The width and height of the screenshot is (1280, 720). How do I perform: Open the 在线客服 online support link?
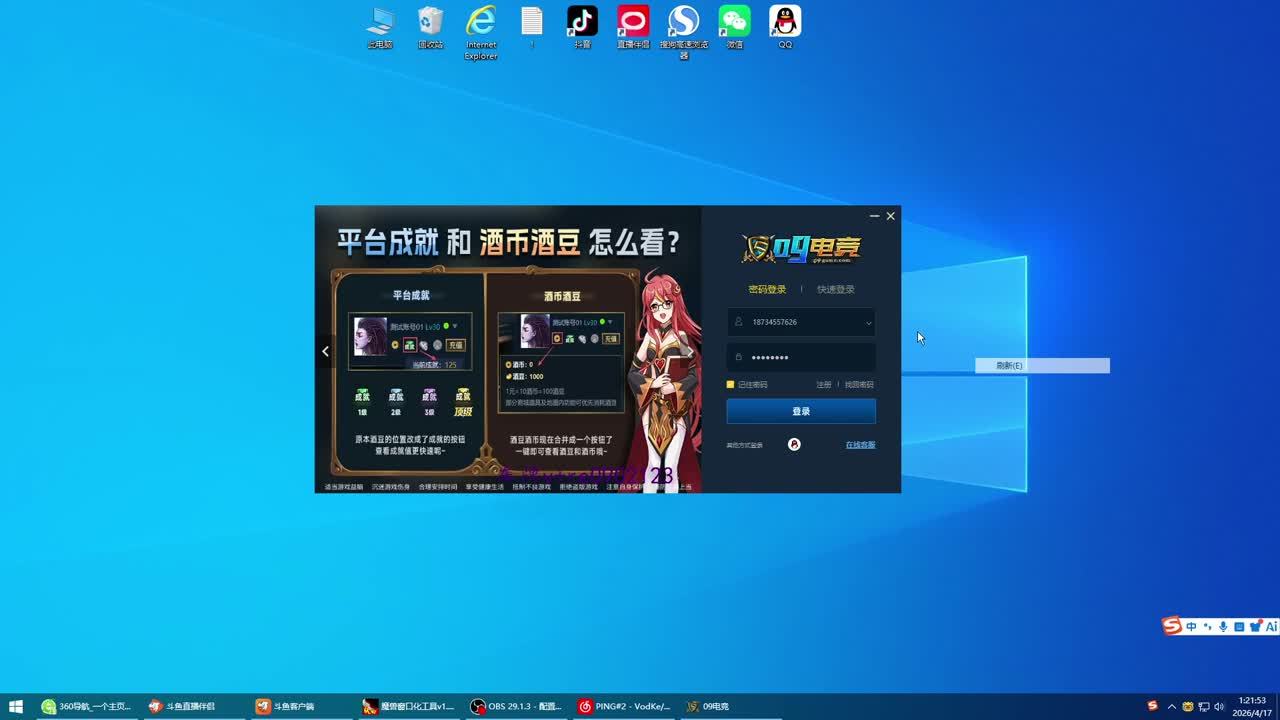click(860, 445)
